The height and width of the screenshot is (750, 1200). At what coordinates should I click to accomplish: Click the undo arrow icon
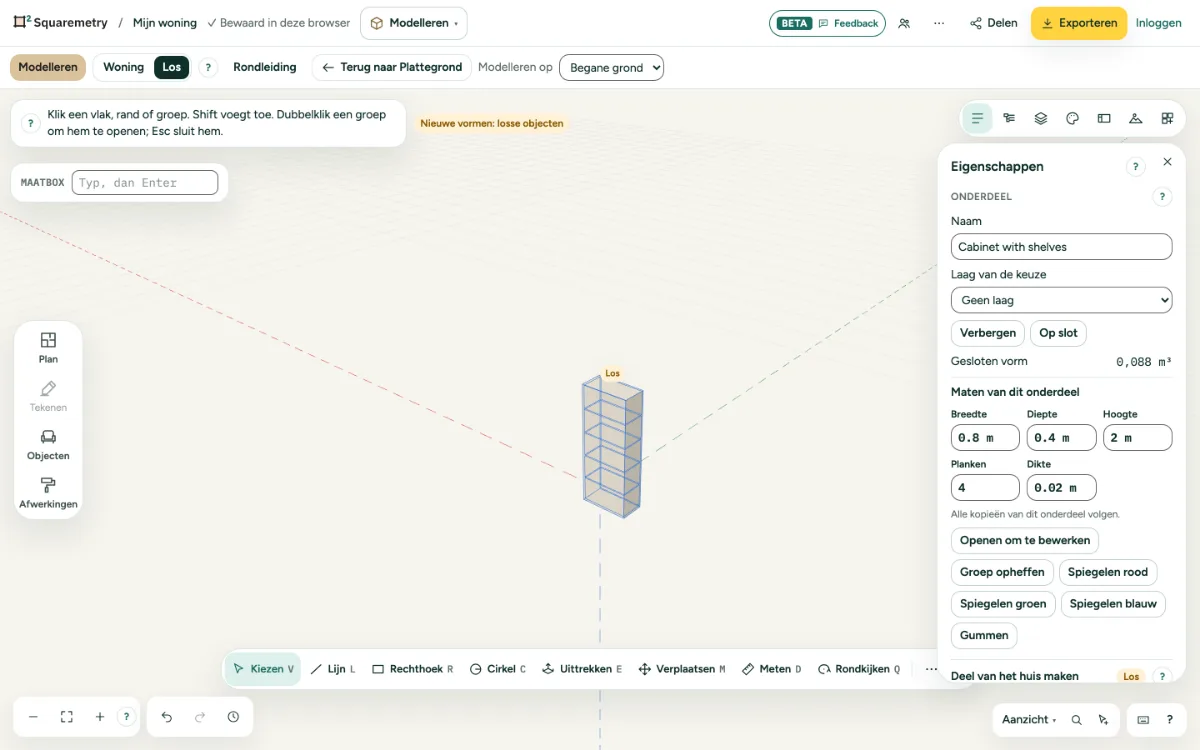[167, 717]
